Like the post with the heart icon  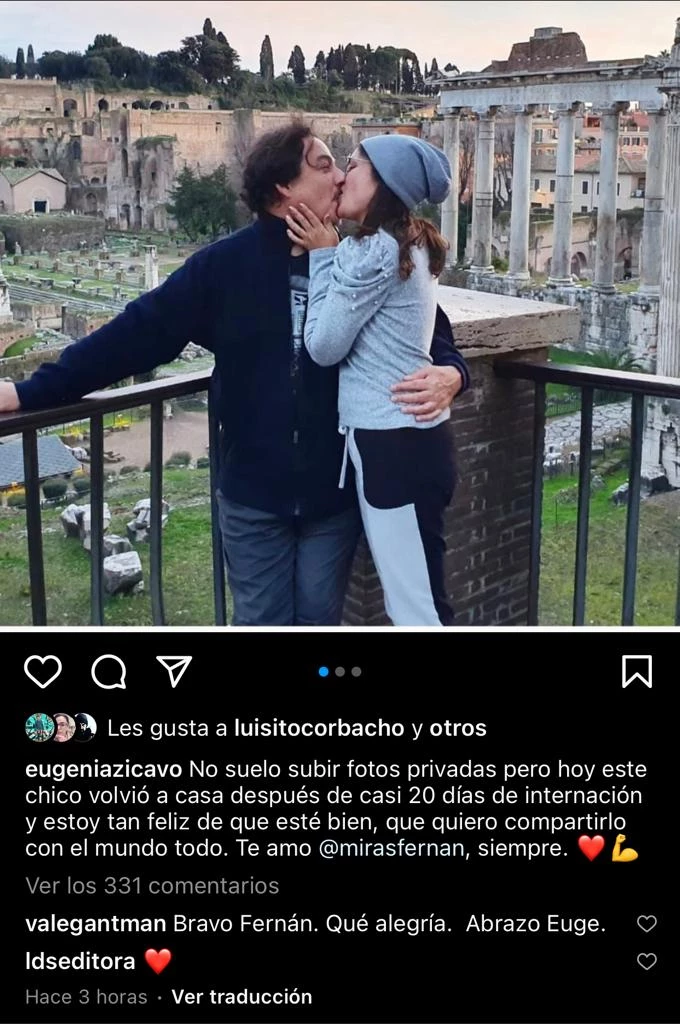43,671
